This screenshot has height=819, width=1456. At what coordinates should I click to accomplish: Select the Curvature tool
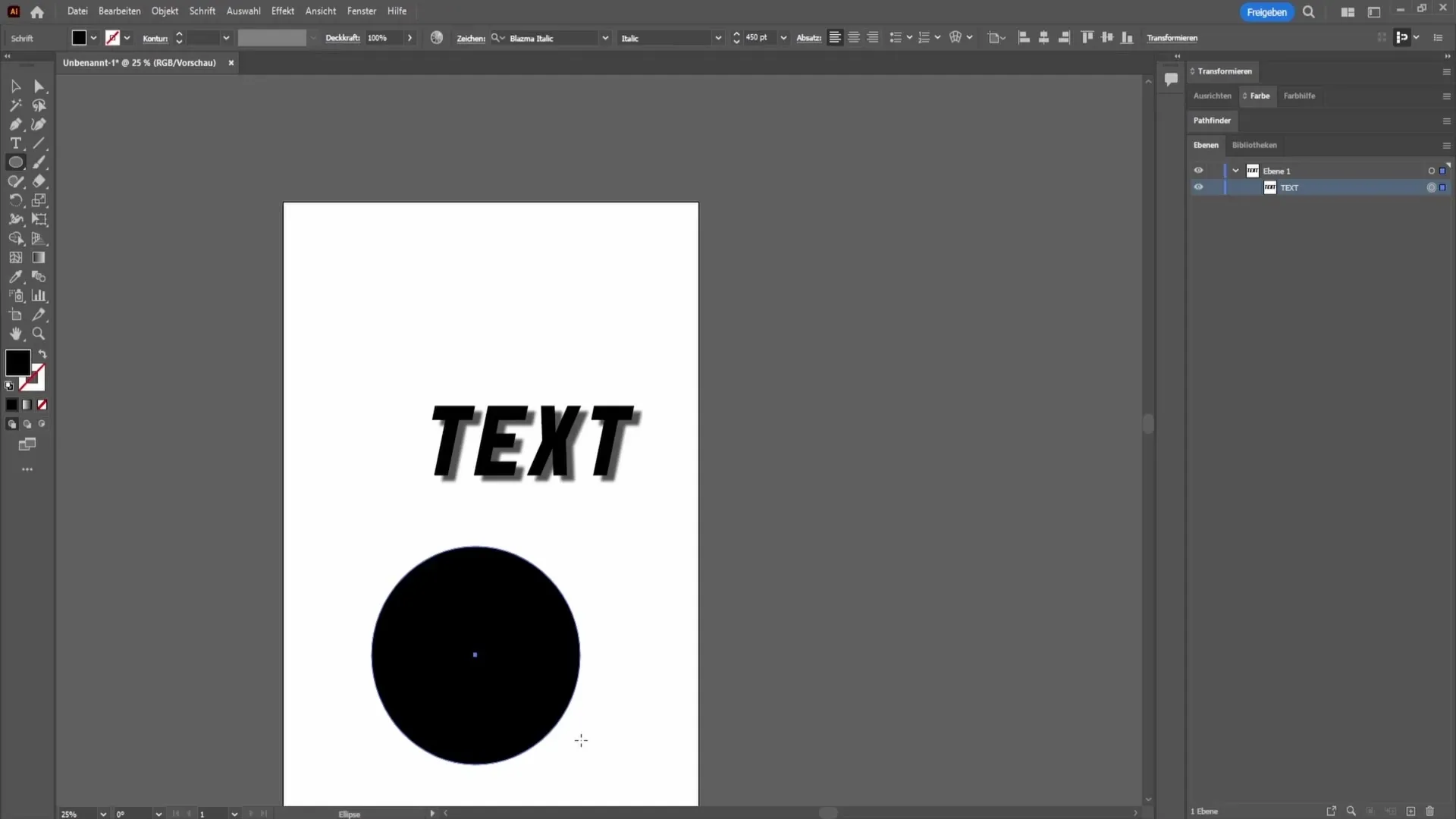click(x=39, y=124)
